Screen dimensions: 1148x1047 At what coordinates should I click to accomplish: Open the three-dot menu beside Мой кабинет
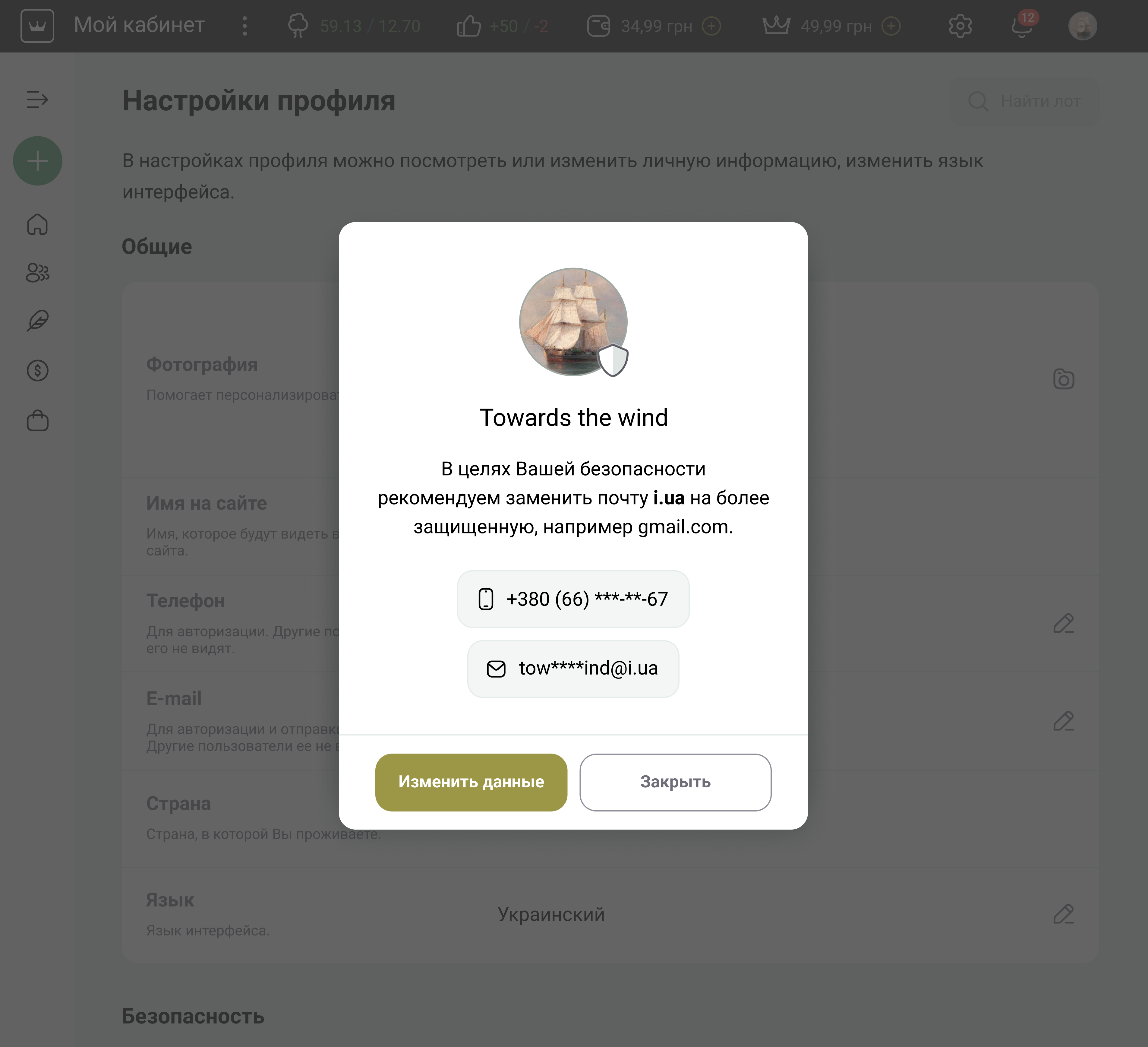pos(245,26)
